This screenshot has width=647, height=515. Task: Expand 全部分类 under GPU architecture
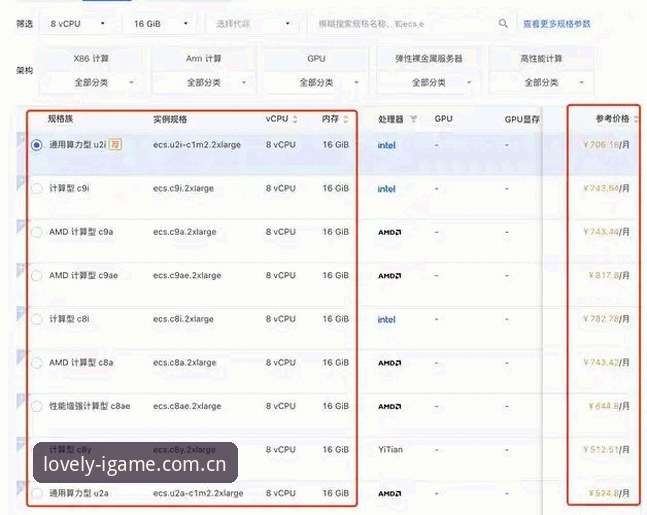click(x=316, y=83)
